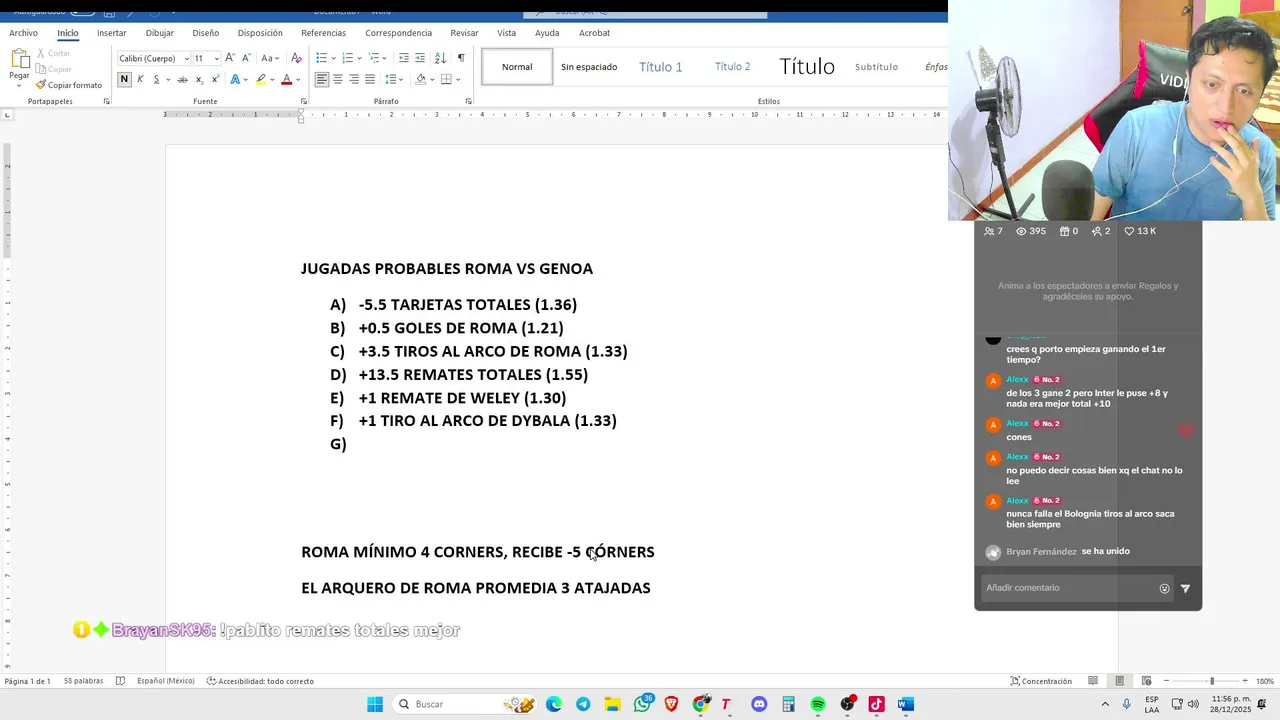Apply text effects (blue A) icon
The image size is (1280, 720).
click(235, 79)
